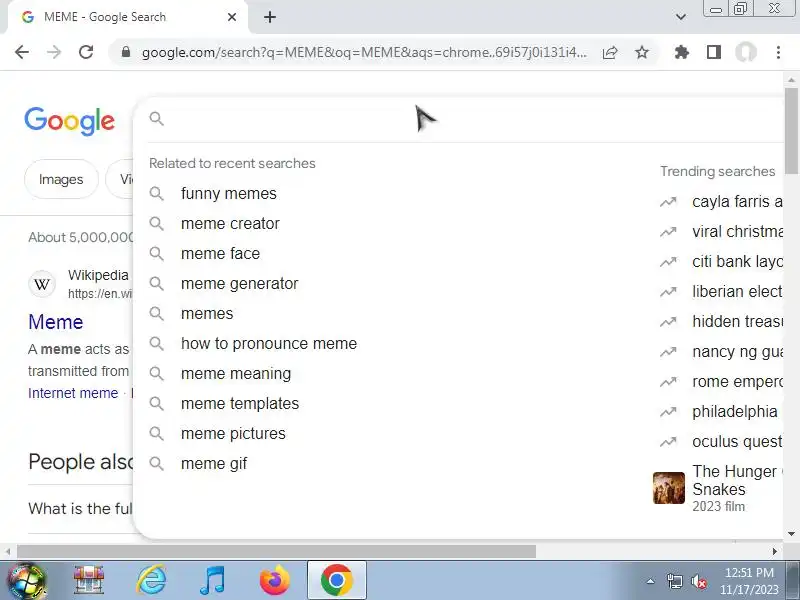
Task: Open trending search 'nancy ng'
Action: click(x=737, y=352)
